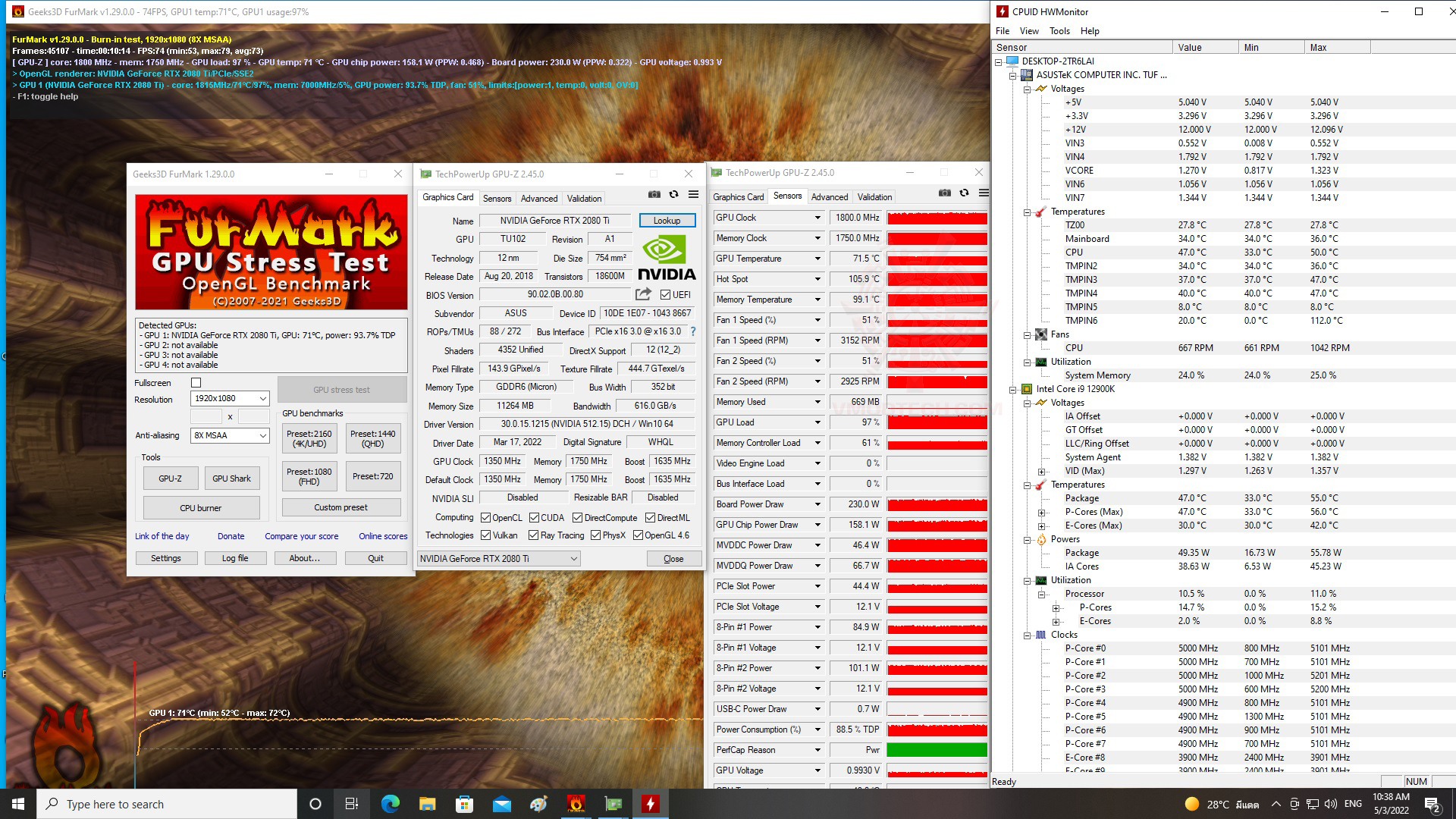Screen dimensions: 1456x819
Task: Click the Lookup button in GPU-Z
Action: pyautogui.click(x=667, y=221)
